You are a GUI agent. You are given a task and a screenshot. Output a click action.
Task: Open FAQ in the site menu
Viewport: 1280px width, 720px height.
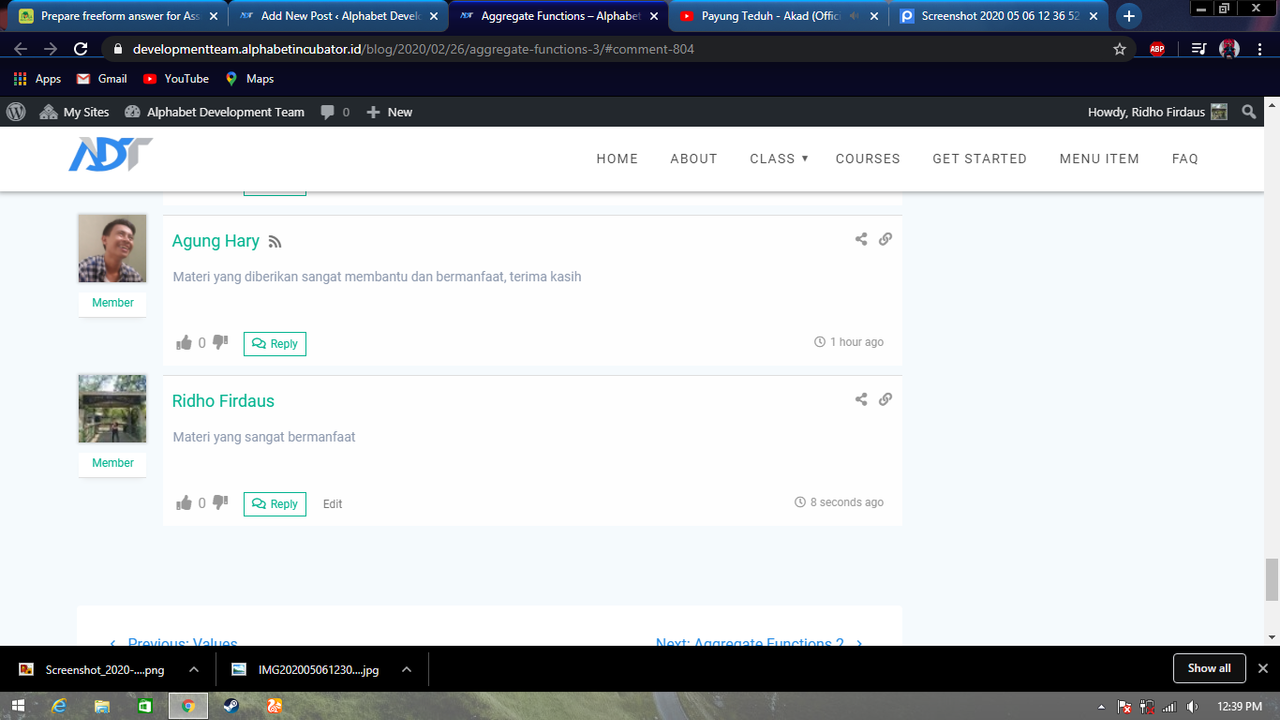pyautogui.click(x=1185, y=159)
